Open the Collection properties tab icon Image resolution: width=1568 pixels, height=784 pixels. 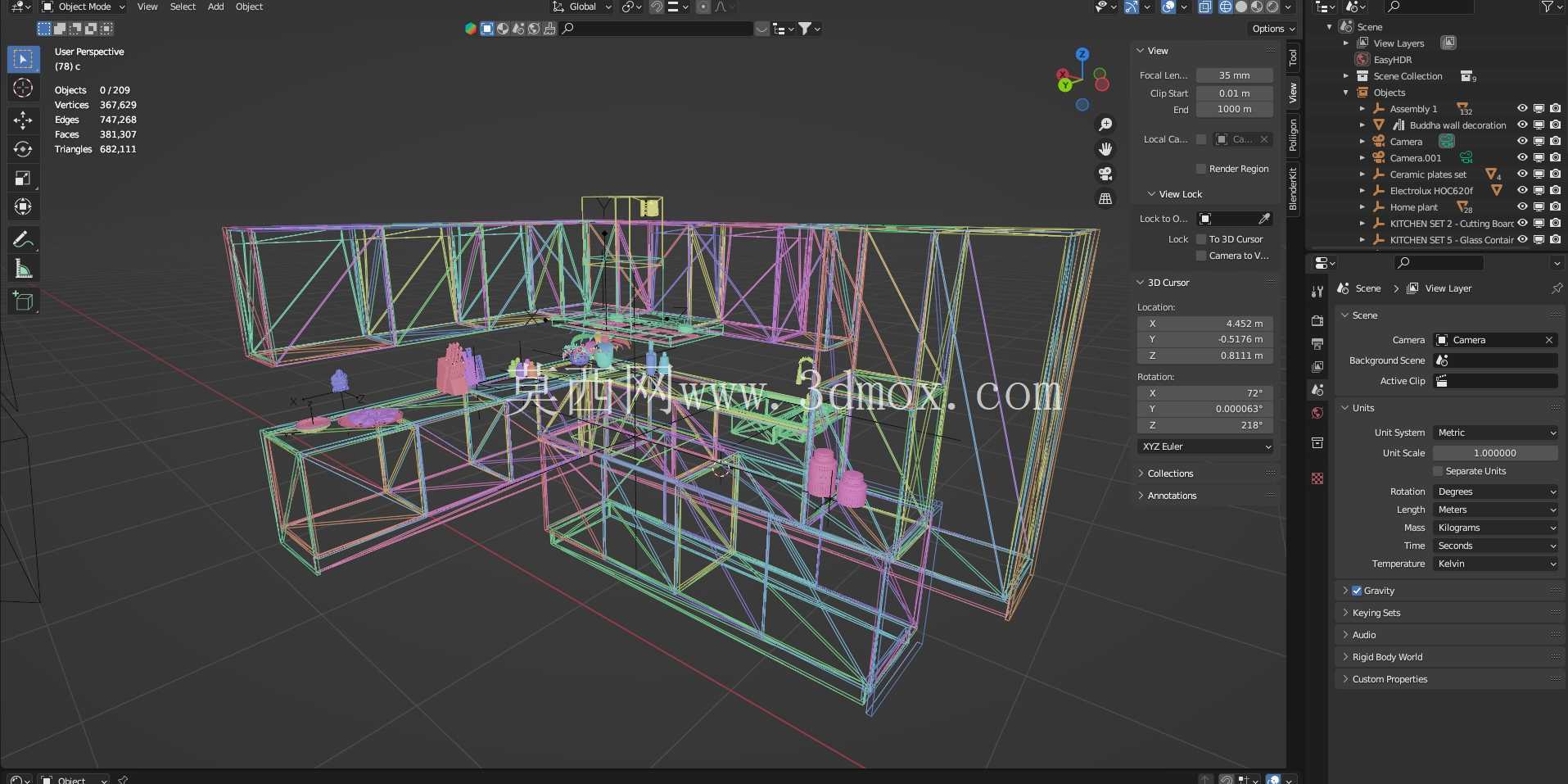tap(1317, 443)
